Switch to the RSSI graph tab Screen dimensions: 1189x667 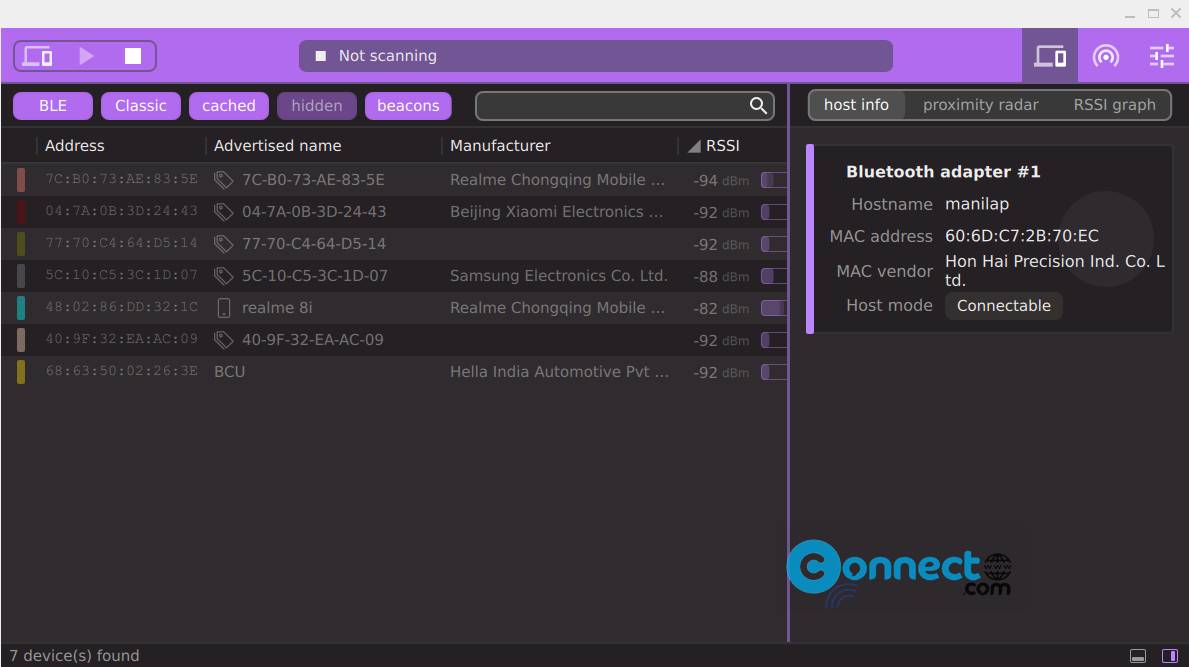(1115, 105)
